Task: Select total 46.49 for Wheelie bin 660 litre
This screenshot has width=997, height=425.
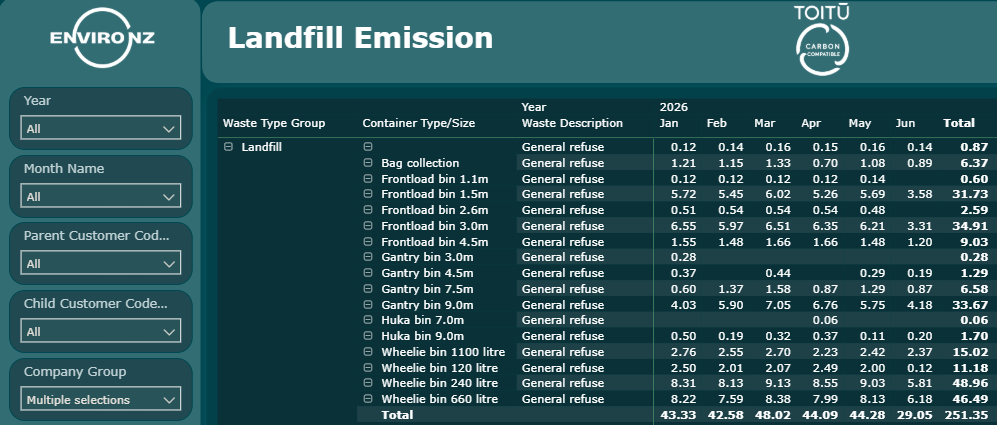Action: pyautogui.click(x=971, y=399)
